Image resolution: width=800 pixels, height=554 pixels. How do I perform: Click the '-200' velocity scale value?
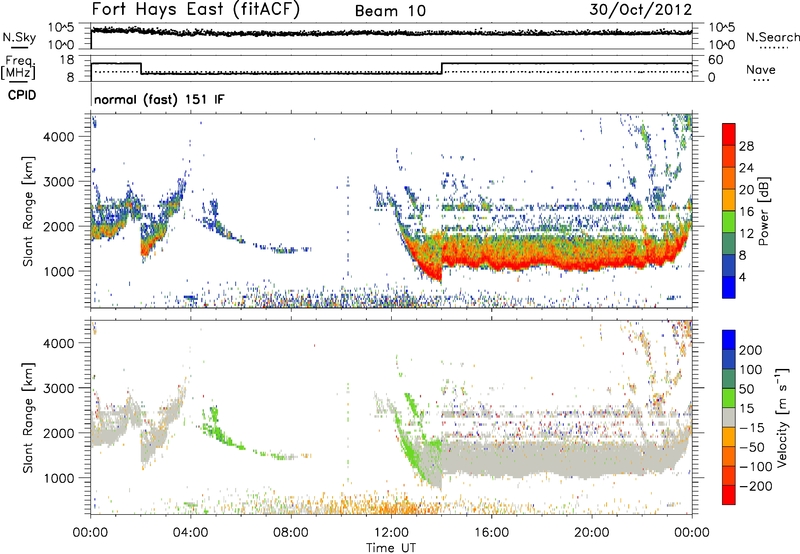pyautogui.click(x=756, y=486)
